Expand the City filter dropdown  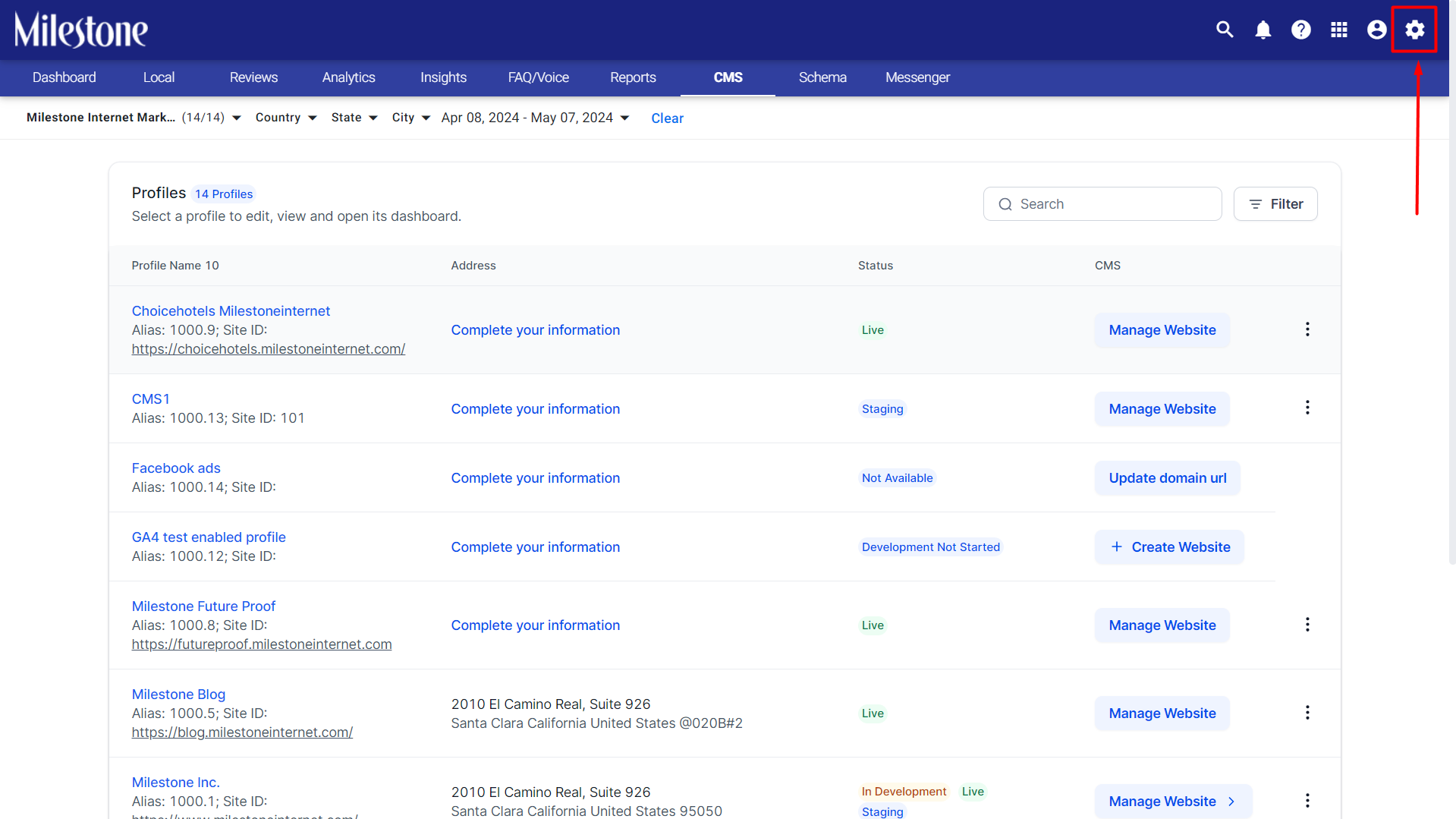(411, 118)
